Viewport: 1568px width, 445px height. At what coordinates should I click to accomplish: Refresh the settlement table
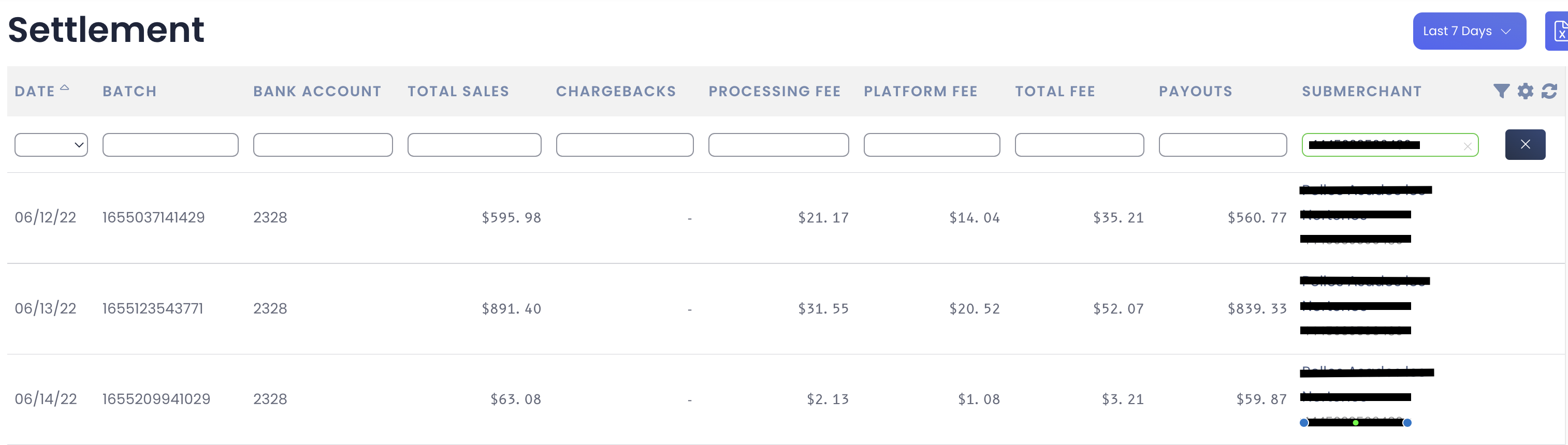[x=1549, y=91]
